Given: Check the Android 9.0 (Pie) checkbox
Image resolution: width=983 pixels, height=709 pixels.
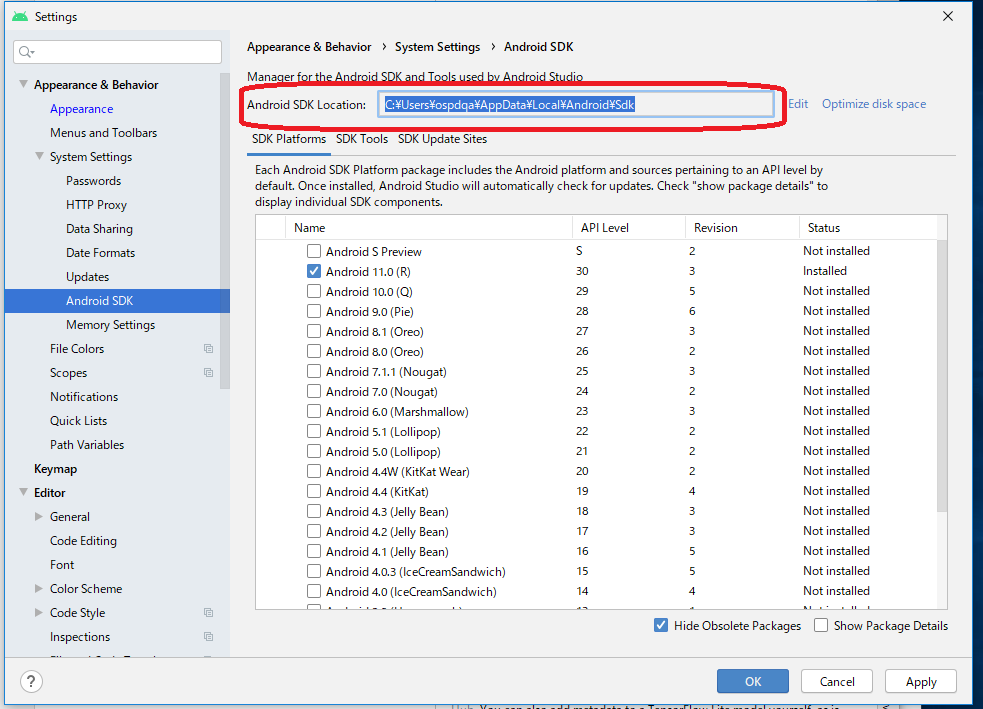Looking at the screenshot, I should [313, 312].
